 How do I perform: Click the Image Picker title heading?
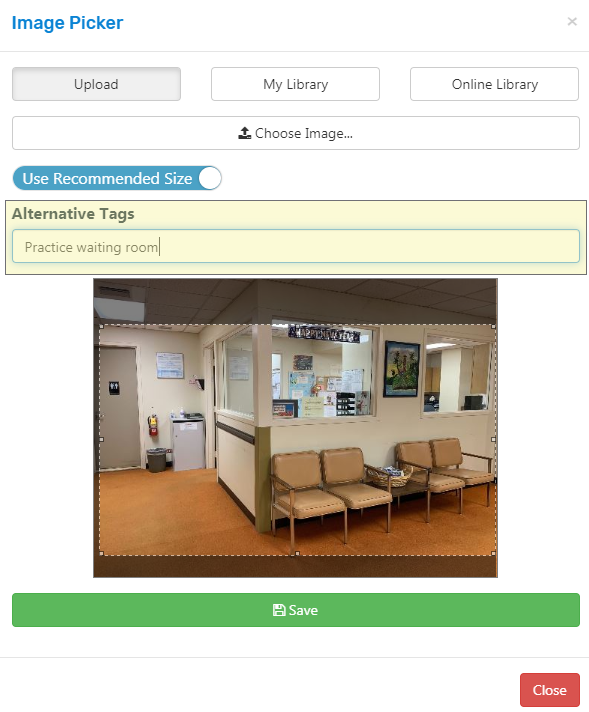pos(67,23)
